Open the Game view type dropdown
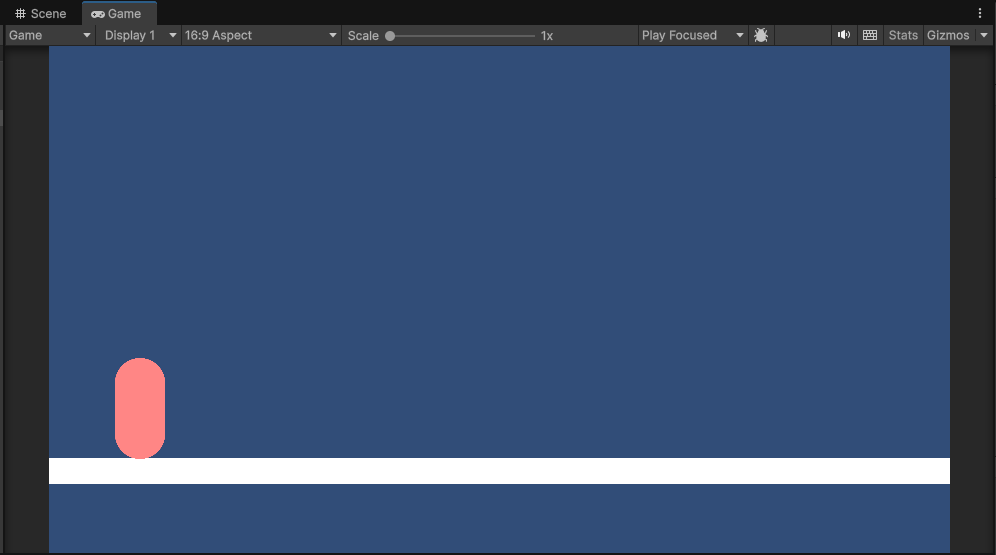Image resolution: width=996 pixels, height=555 pixels. [x=50, y=35]
